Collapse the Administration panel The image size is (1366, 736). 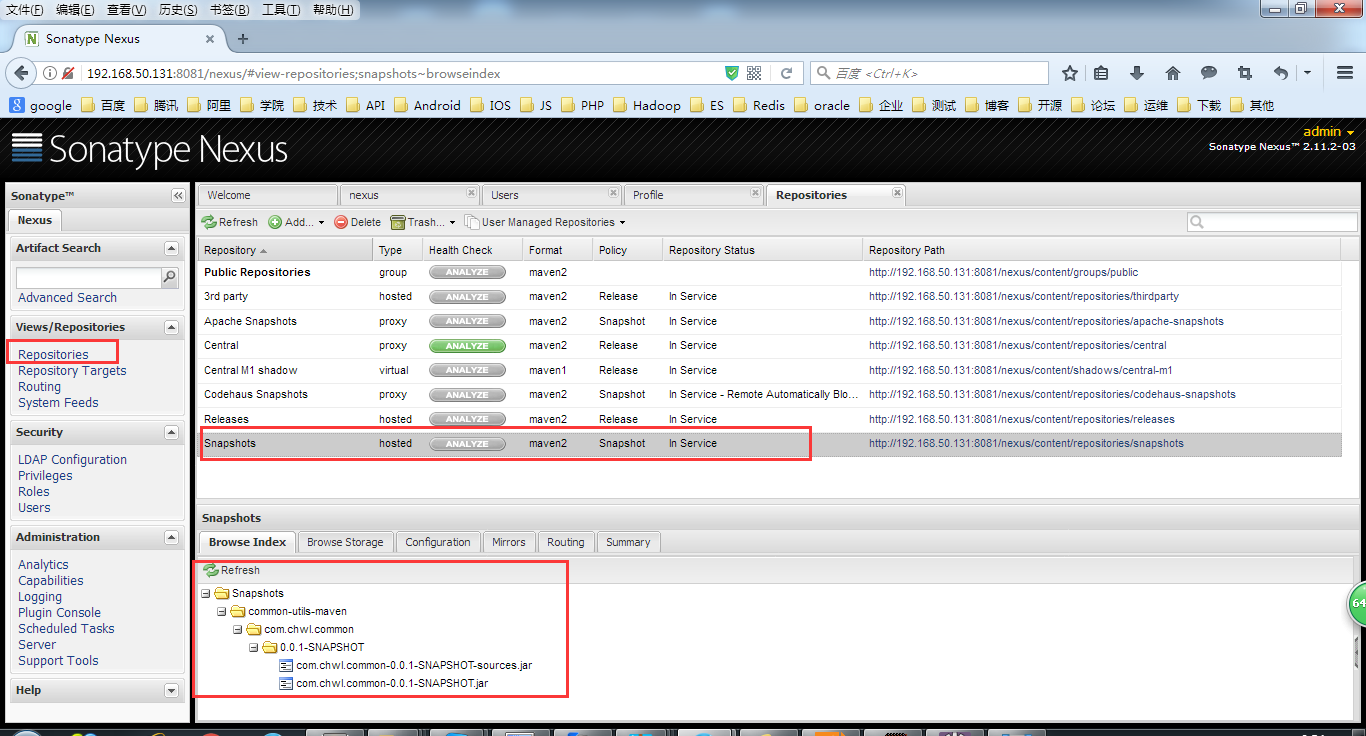(171, 537)
